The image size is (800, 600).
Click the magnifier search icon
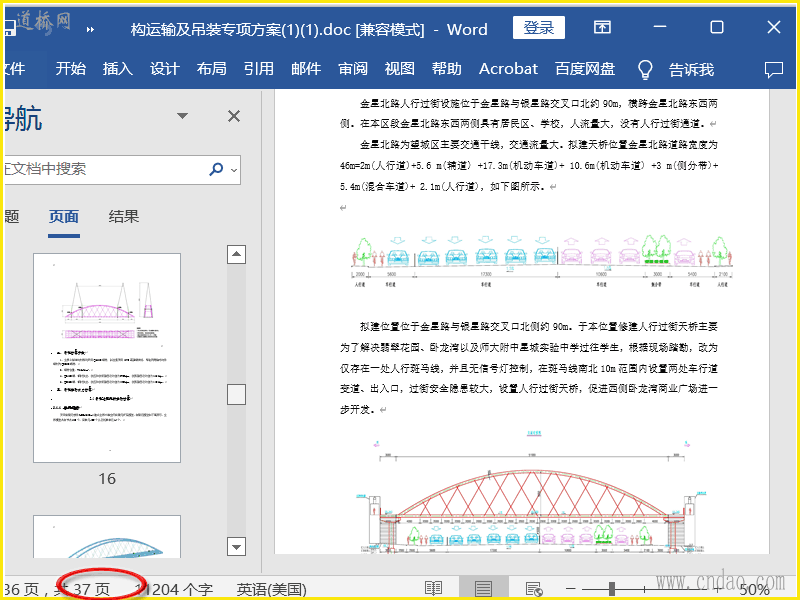pos(216,169)
